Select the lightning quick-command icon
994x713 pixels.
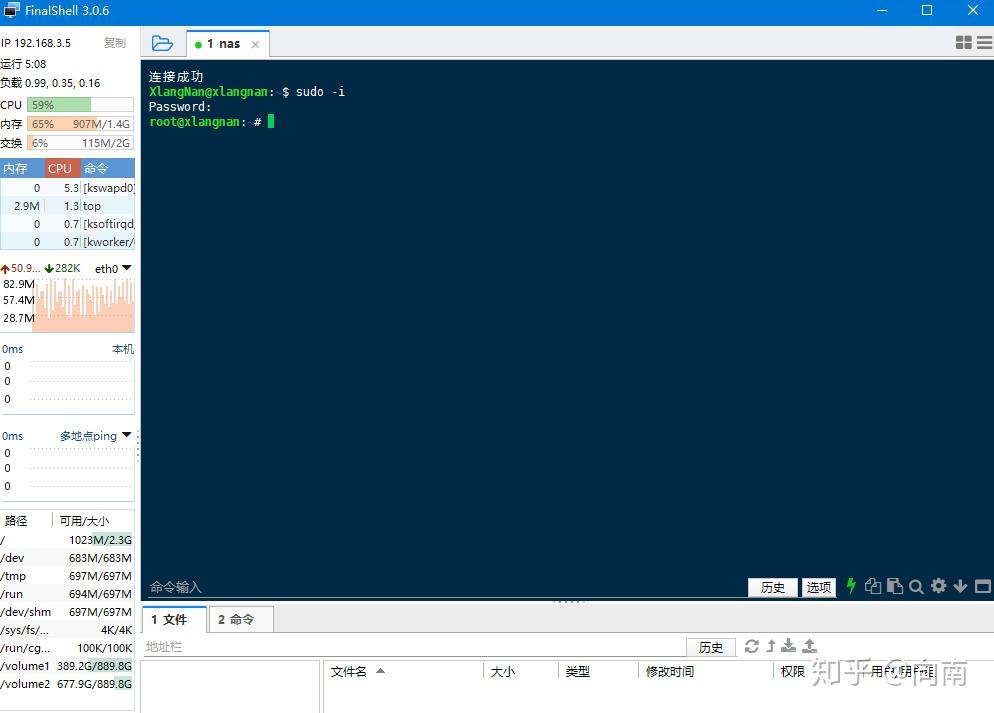tap(851, 587)
